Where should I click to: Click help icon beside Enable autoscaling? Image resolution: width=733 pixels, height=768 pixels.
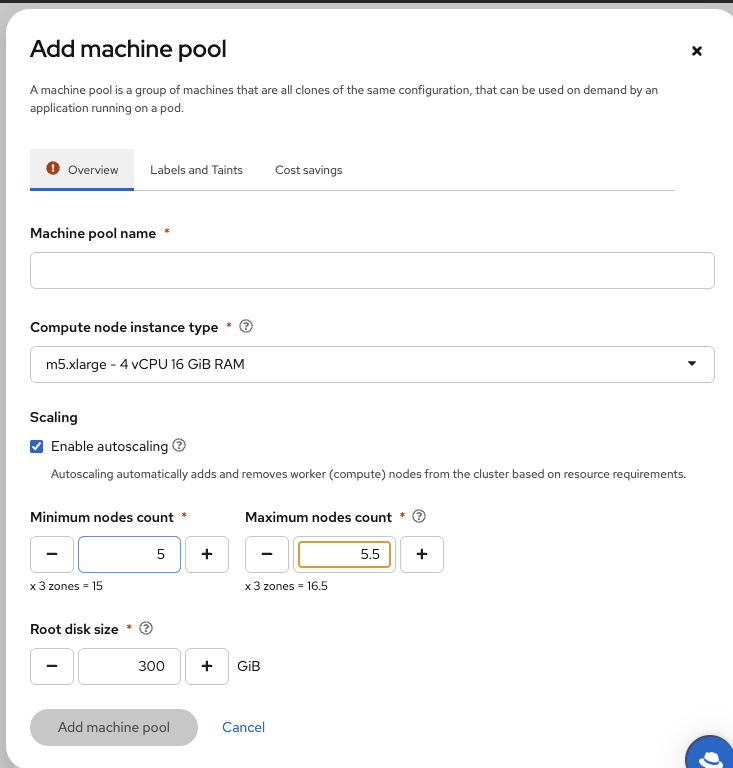(x=180, y=446)
